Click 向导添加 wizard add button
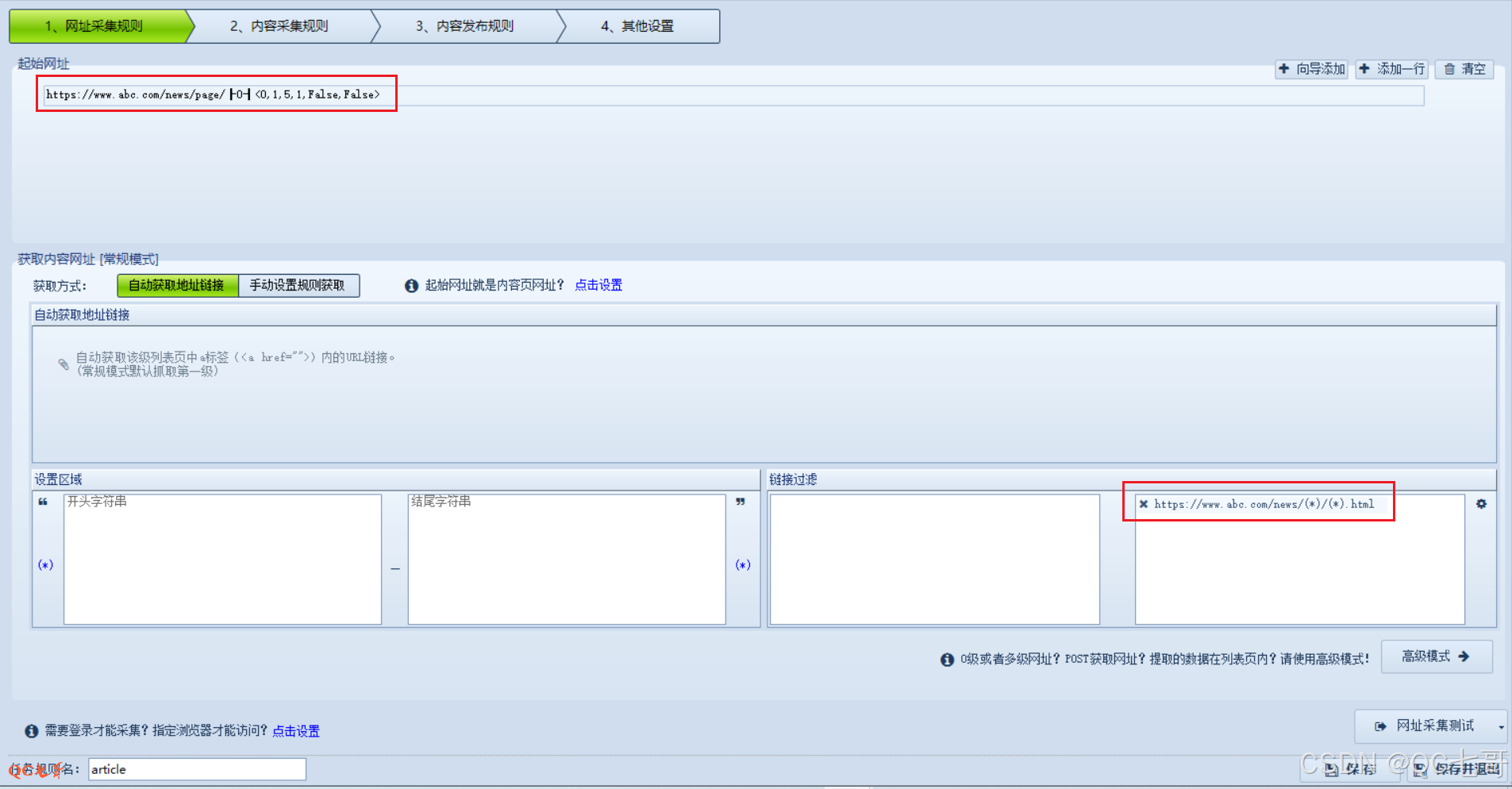1512x789 pixels. pyautogui.click(x=1311, y=69)
